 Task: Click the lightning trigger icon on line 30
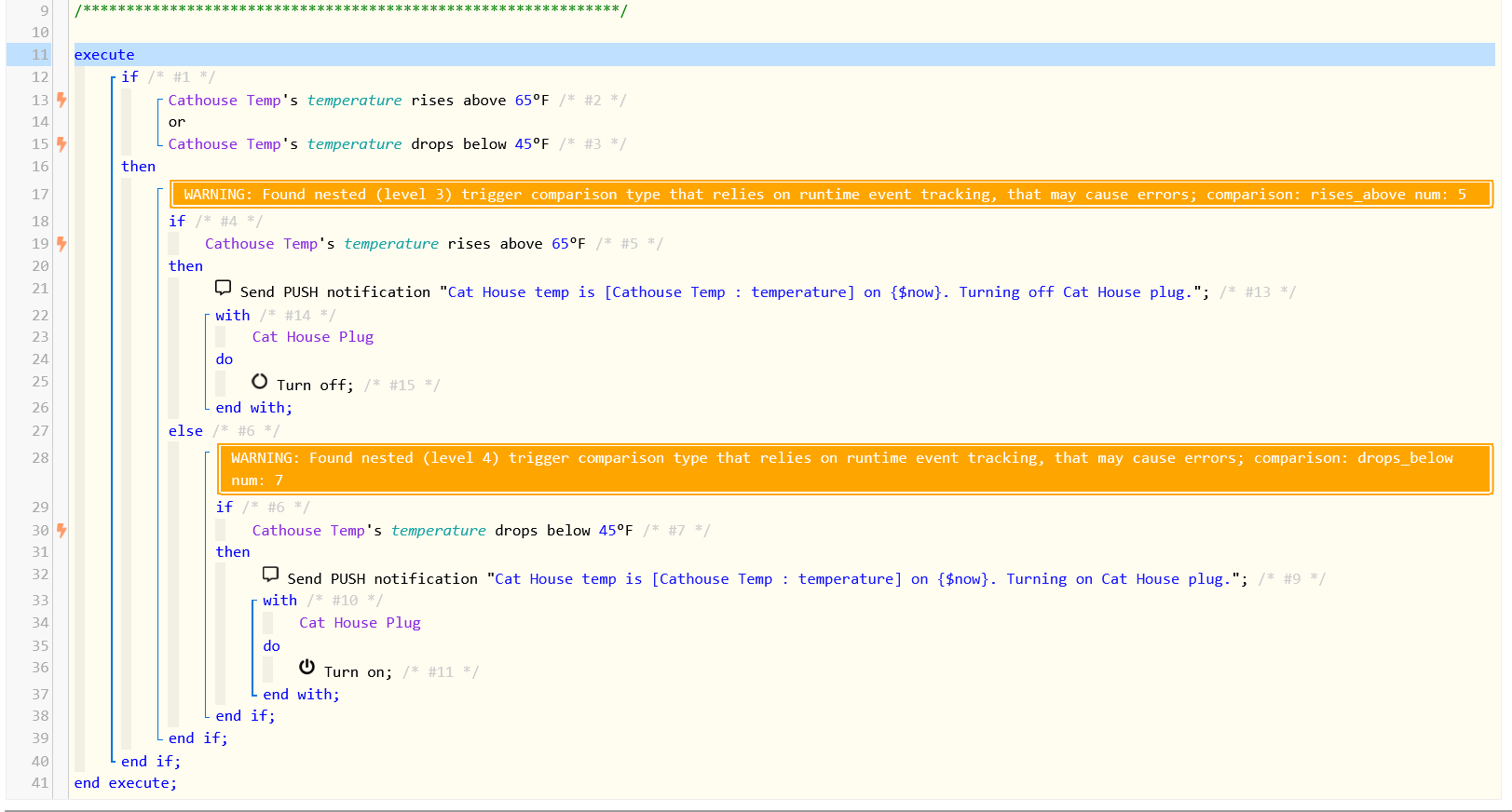point(61,531)
